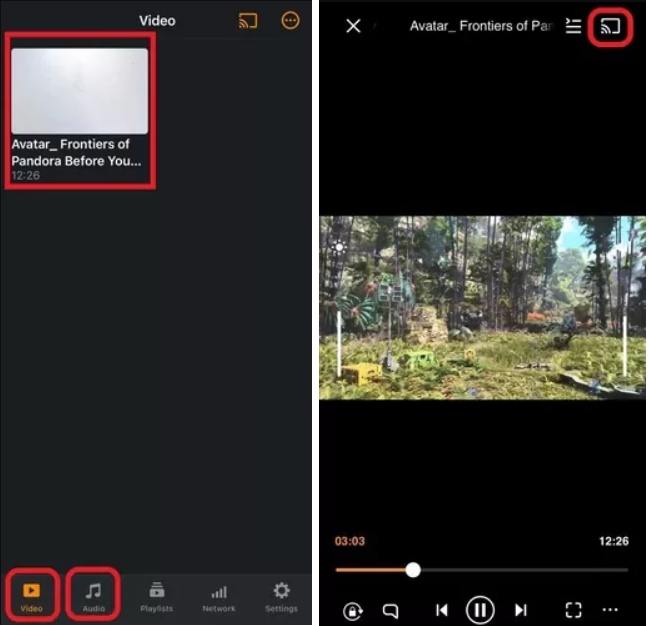
Task: Close the video player with X button
Action: [x=353, y=26]
